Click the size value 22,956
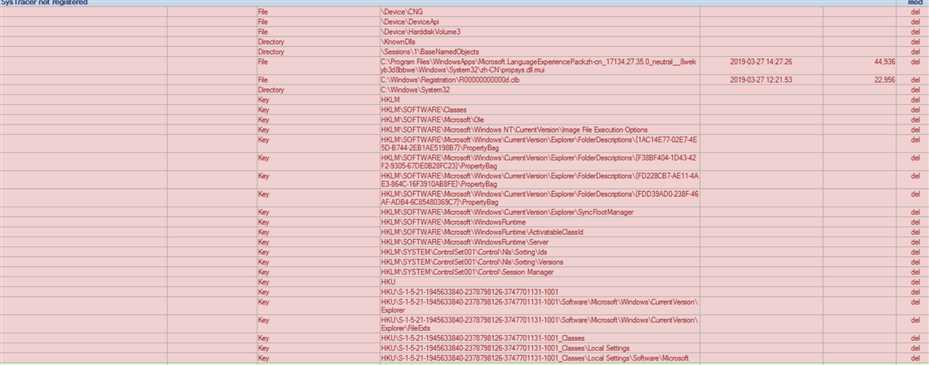This screenshot has width=929, height=365. [x=885, y=79]
